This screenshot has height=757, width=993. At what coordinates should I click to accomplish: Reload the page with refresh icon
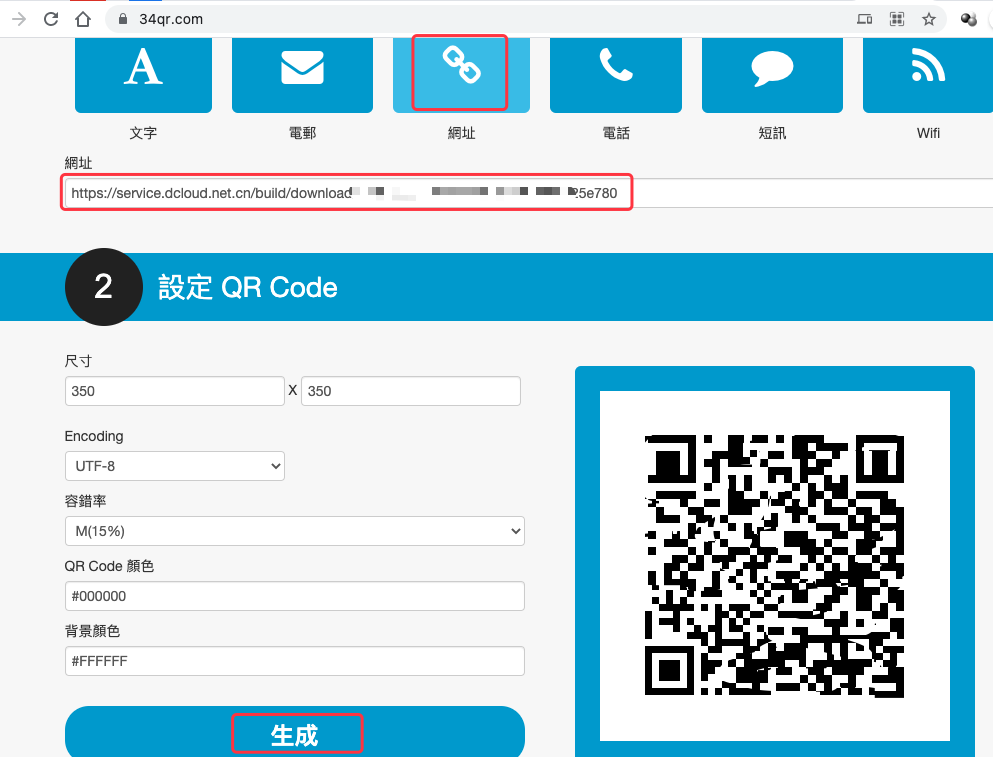(x=51, y=19)
